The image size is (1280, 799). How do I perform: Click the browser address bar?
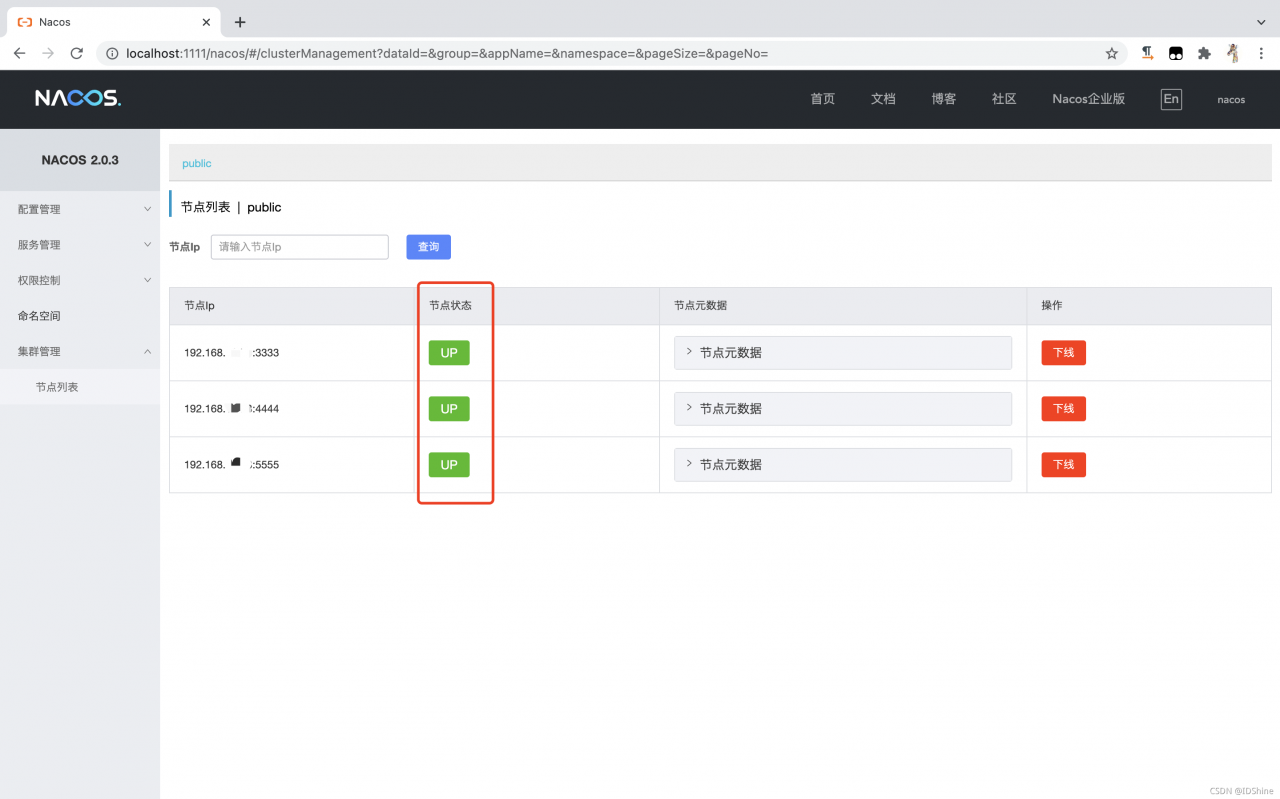pyautogui.click(x=612, y=53)
